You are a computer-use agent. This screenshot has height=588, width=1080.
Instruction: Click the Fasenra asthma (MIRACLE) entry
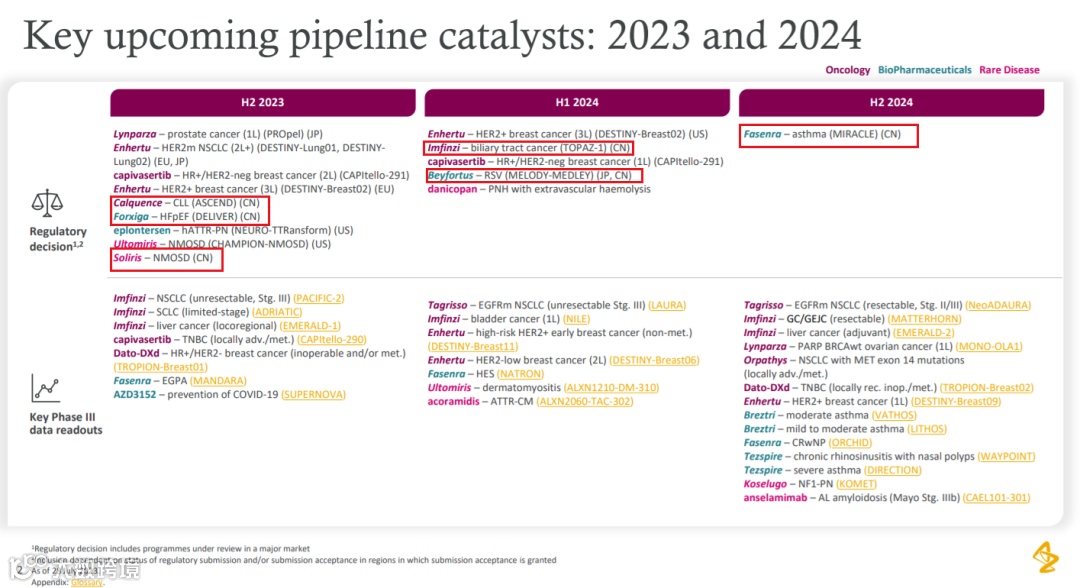[822, 134]
